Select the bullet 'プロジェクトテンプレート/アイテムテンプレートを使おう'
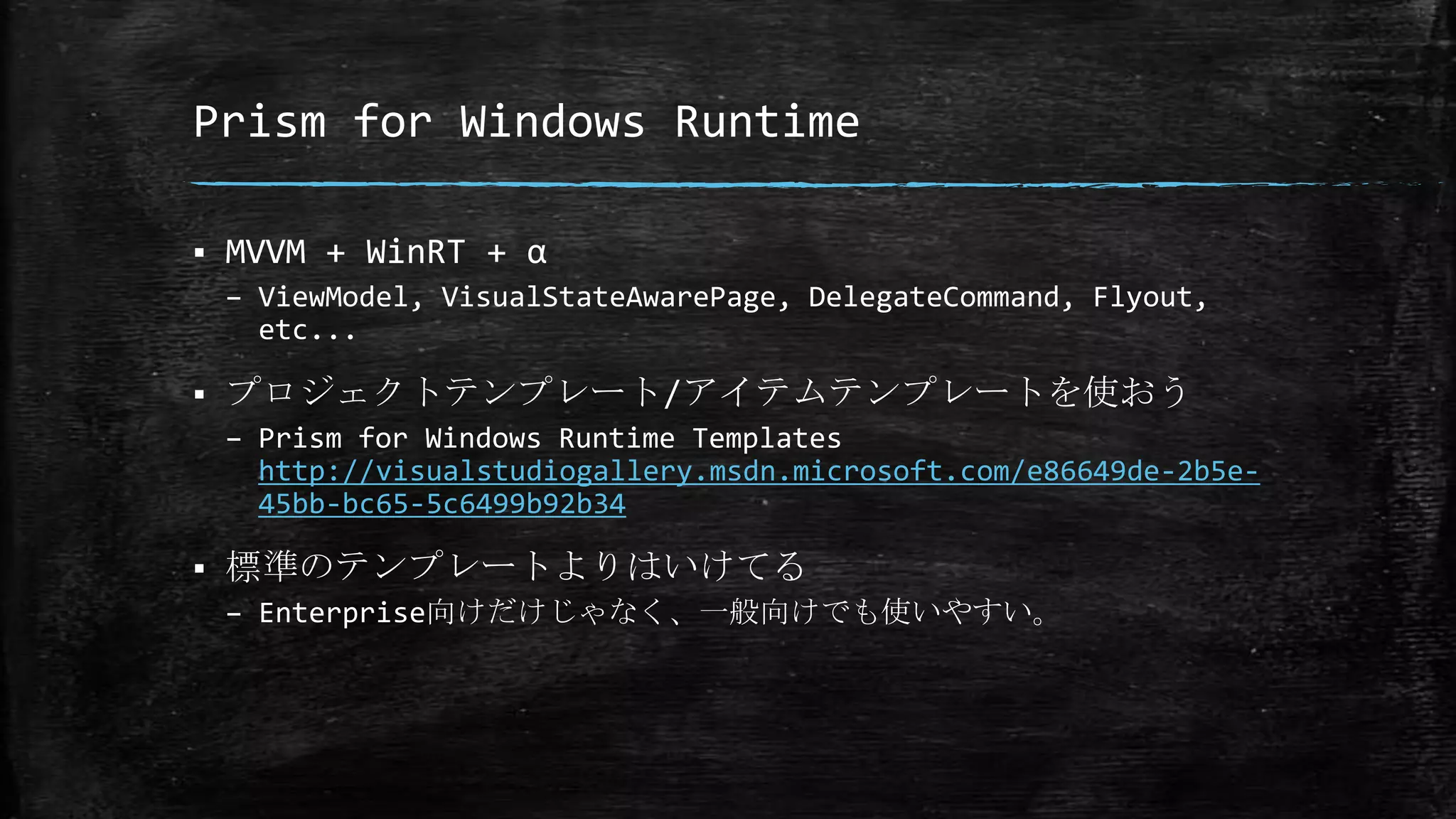The width and height of the screenshot is (1456, 819). click(x=707, y=392)
